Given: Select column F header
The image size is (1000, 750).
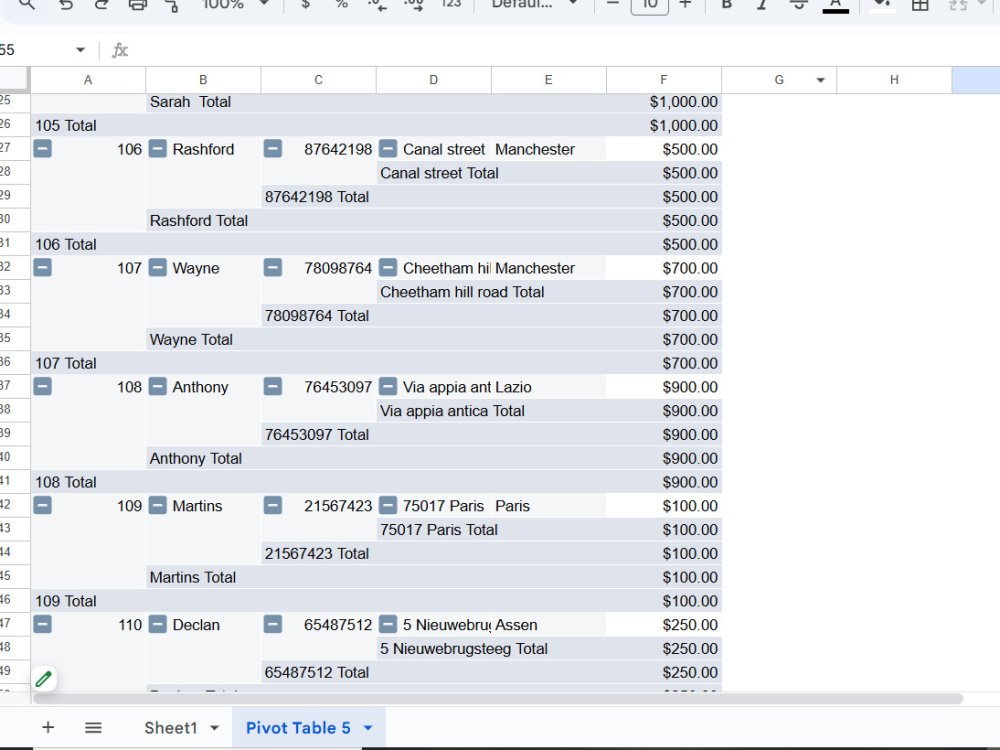Looking at the screenshot, I should point(664,80).
